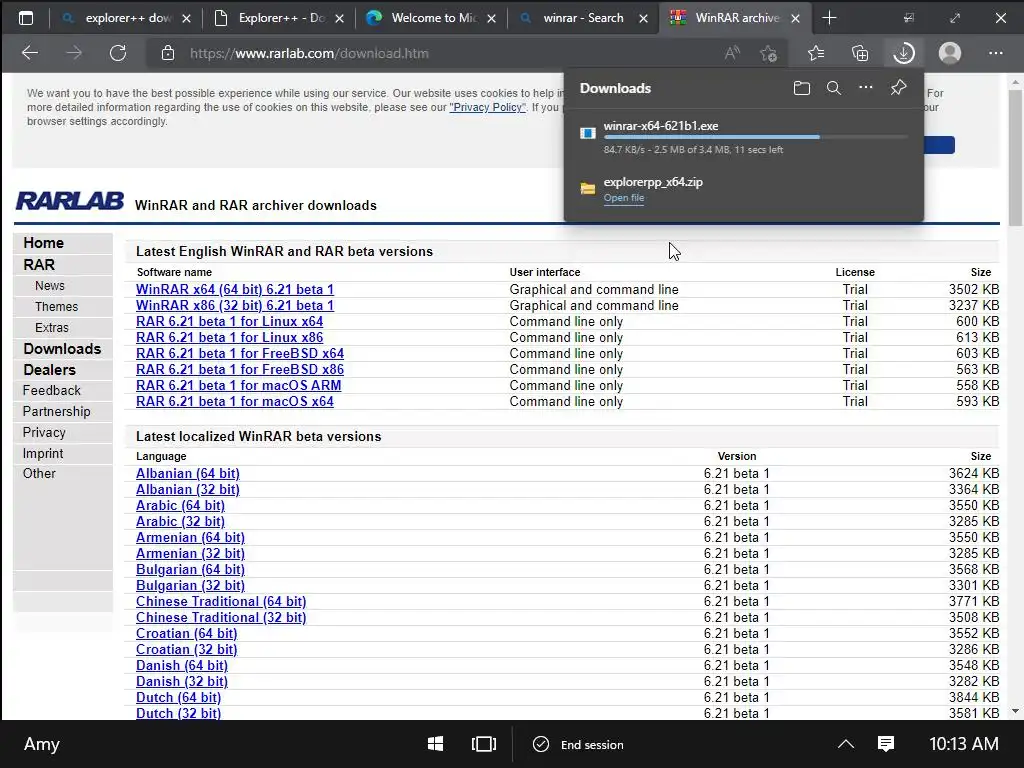
Task: Select the WinRAR archiver tab
Action: point(736,18)
